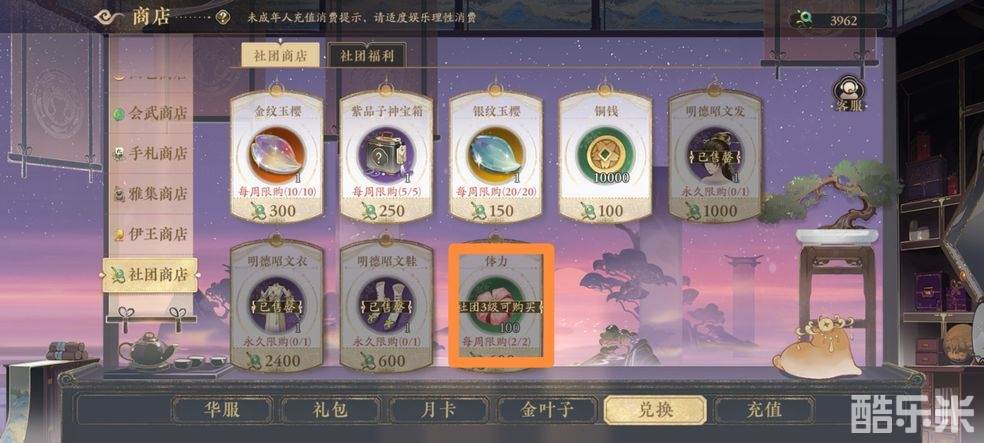Tap the 3962 currency balance display
The height and width of the screenshot is (443, 984).
tap(838, 20)
